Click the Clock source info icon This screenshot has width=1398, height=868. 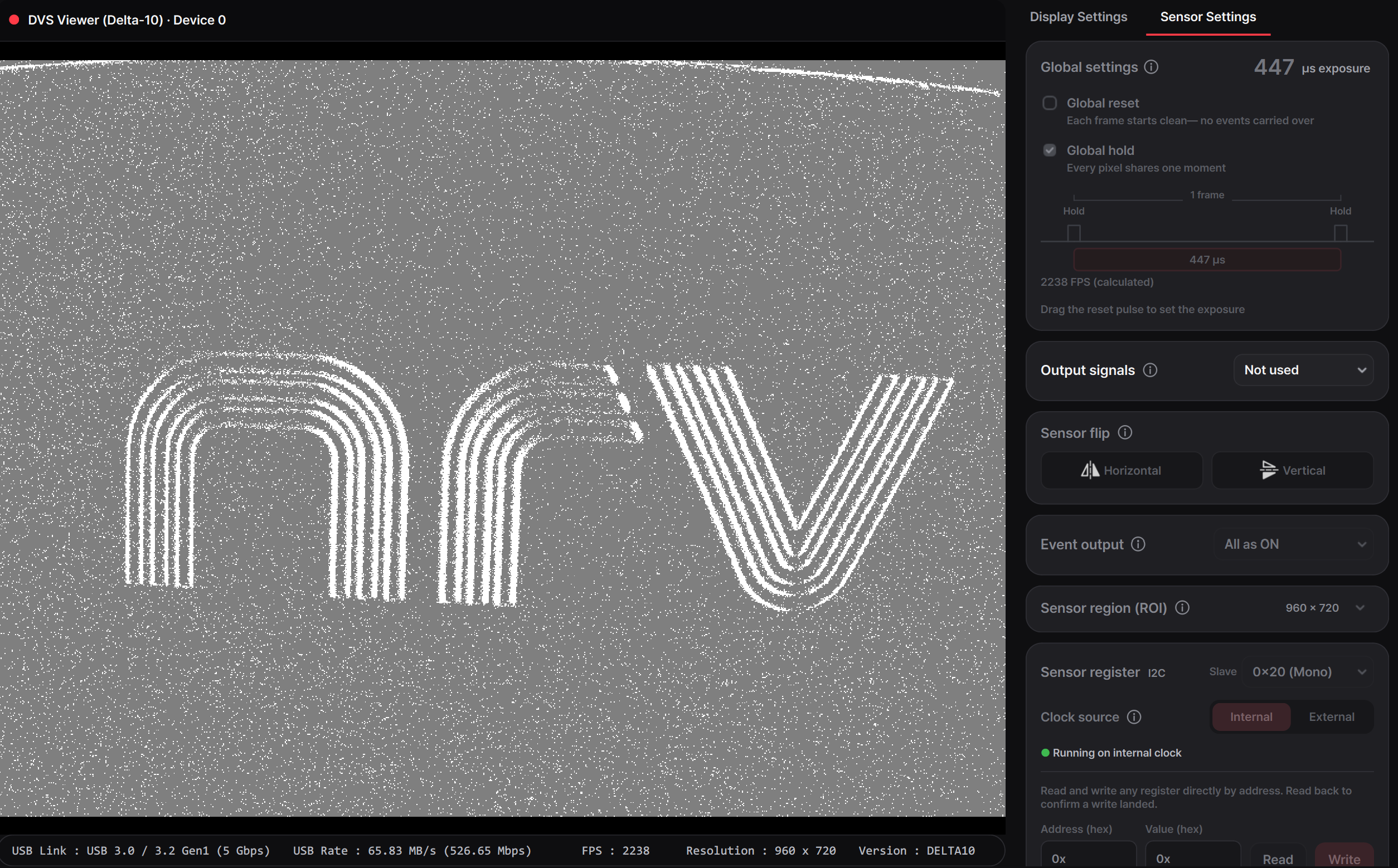[x=1134, y=717]
